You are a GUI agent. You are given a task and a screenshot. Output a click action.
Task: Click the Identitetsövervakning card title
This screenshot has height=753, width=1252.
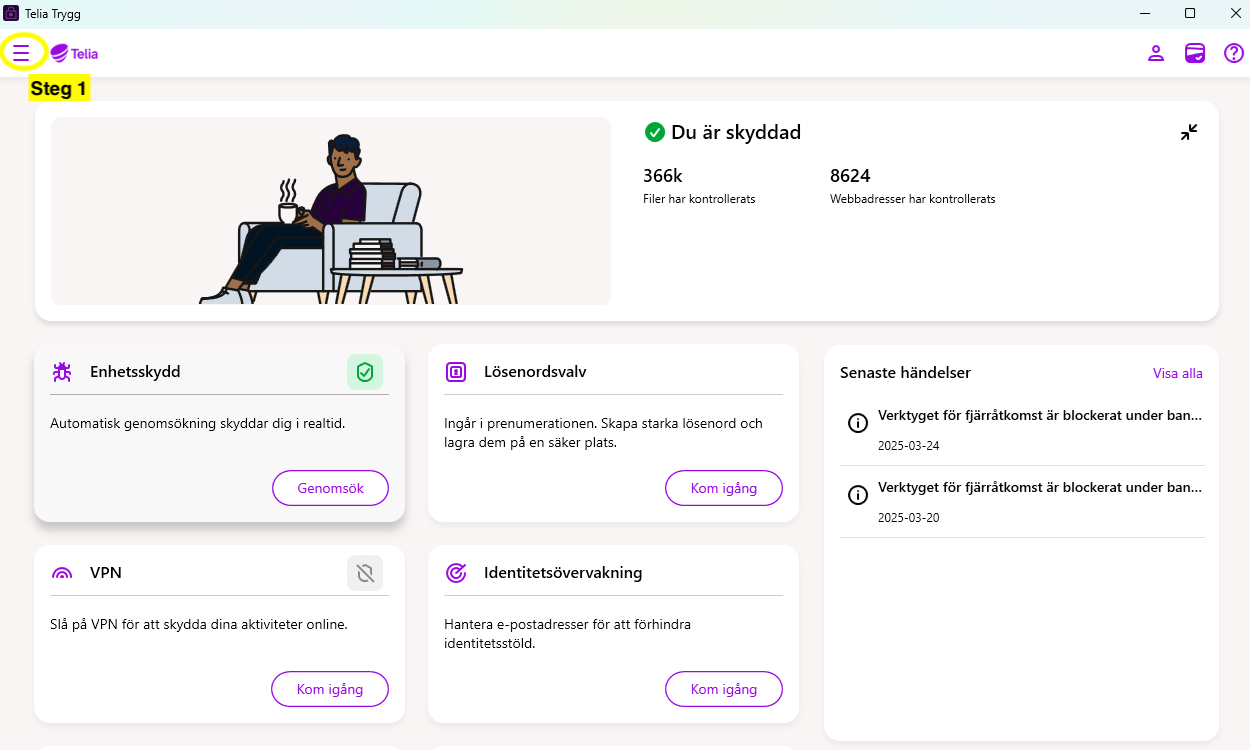click(563, 573)
